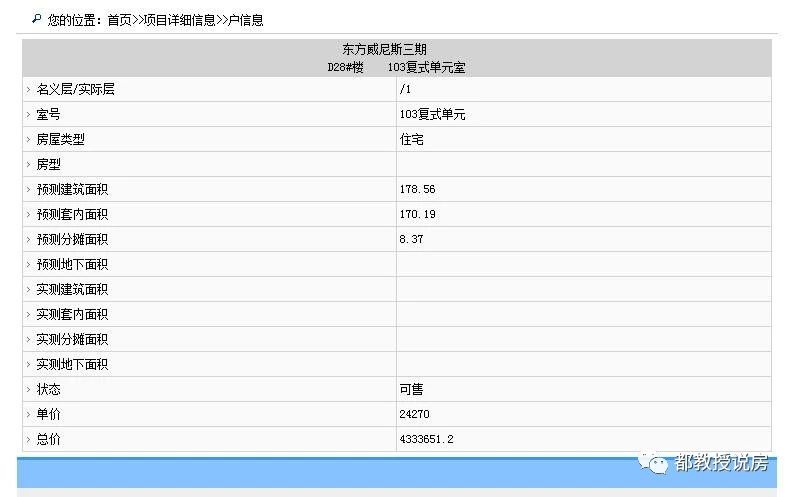Viewport: 795px width, 497px height.
Task: Click the total price value 4333651.2
Action: 426,439
